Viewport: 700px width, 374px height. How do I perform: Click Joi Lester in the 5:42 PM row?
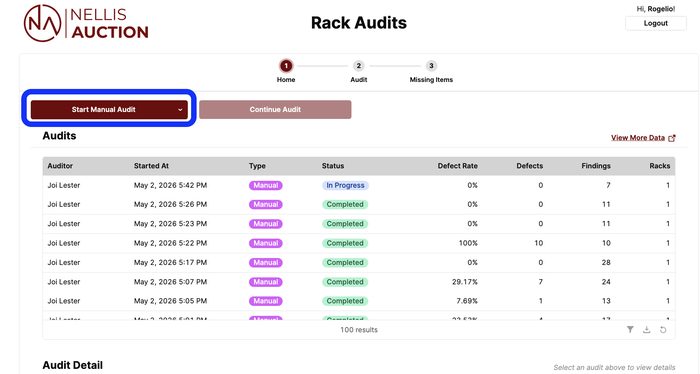click(x=64, y=185)
